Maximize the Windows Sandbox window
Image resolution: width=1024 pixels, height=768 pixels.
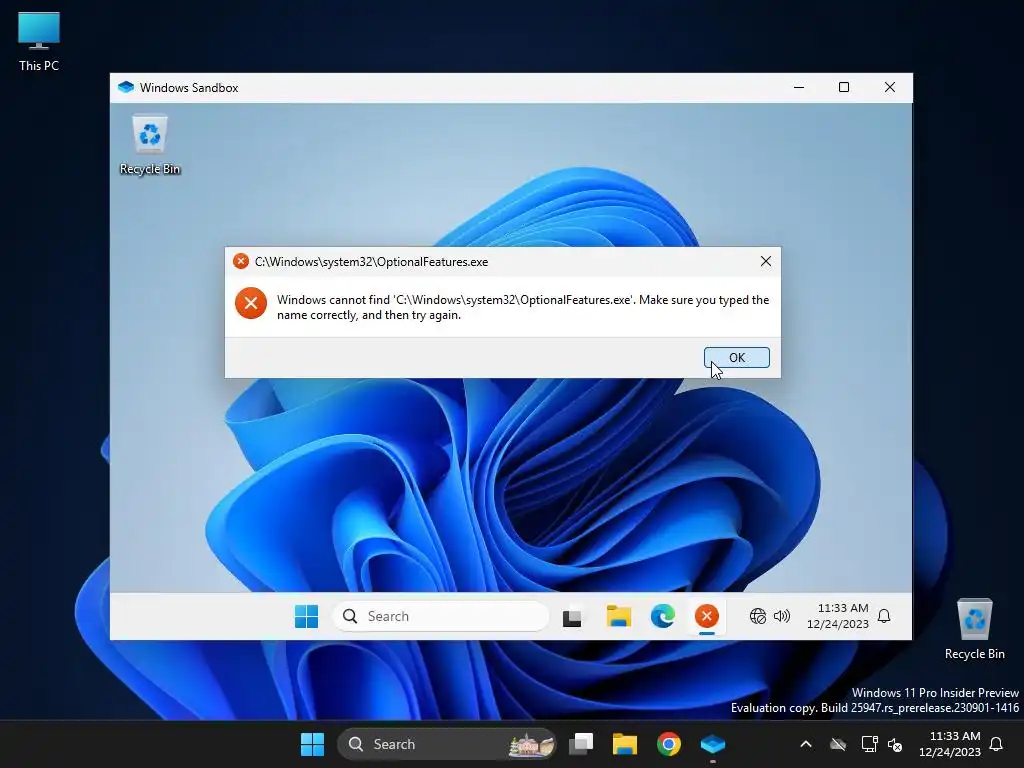[x=844, y=88]
